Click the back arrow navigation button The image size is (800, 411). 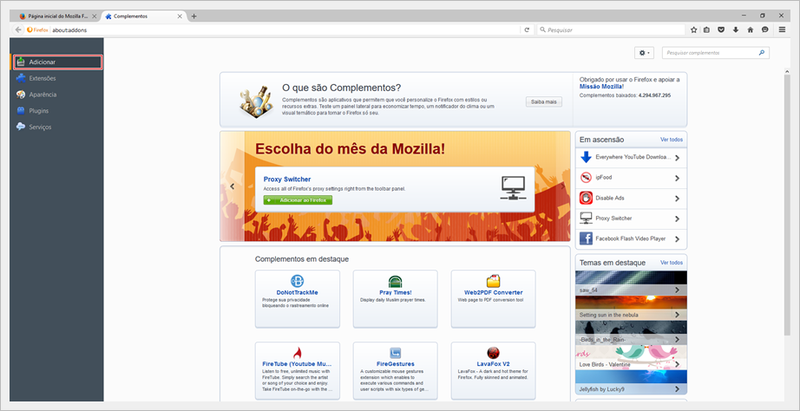click(x=18, y=30)
